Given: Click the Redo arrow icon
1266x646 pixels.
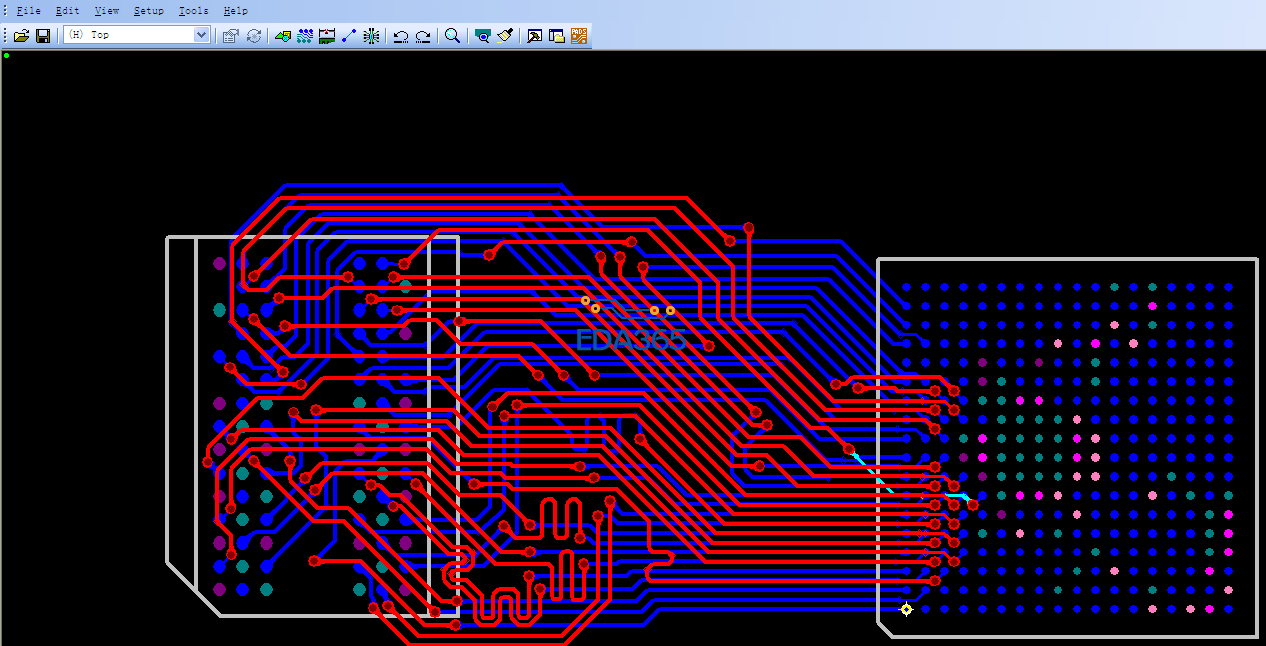Looking at the screenshot, I should coord(423,36).
